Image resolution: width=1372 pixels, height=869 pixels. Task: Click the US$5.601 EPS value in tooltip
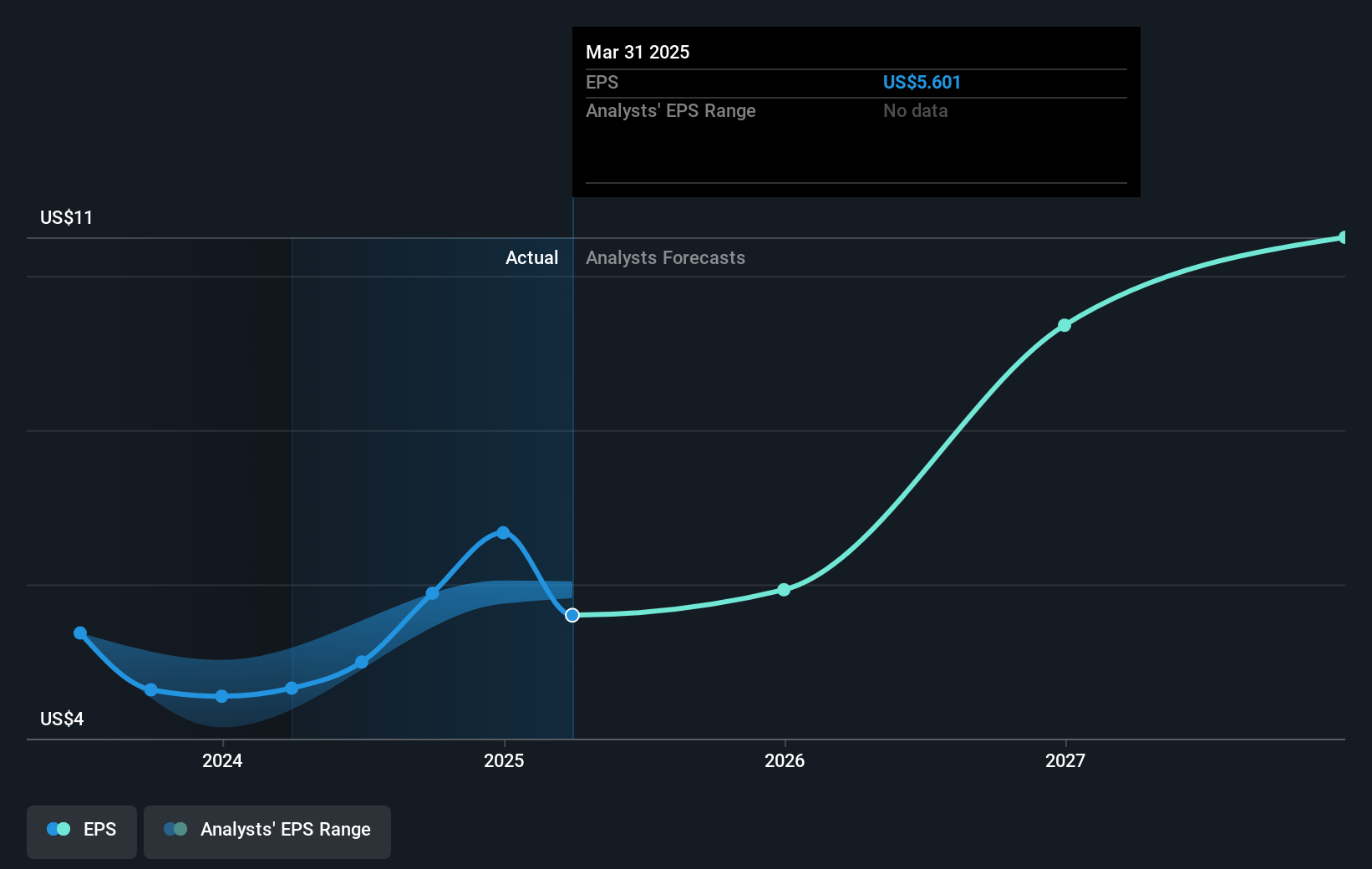[x=922, y=82]
